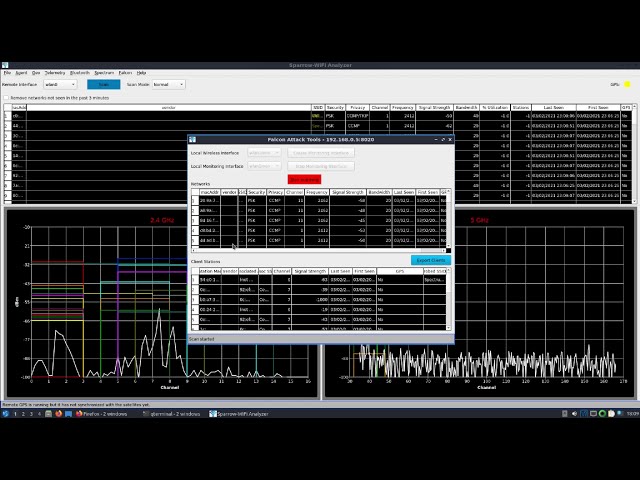Click the taskbar clock
The width and height of the screenshot is (640, 480).
coord(632,414)
